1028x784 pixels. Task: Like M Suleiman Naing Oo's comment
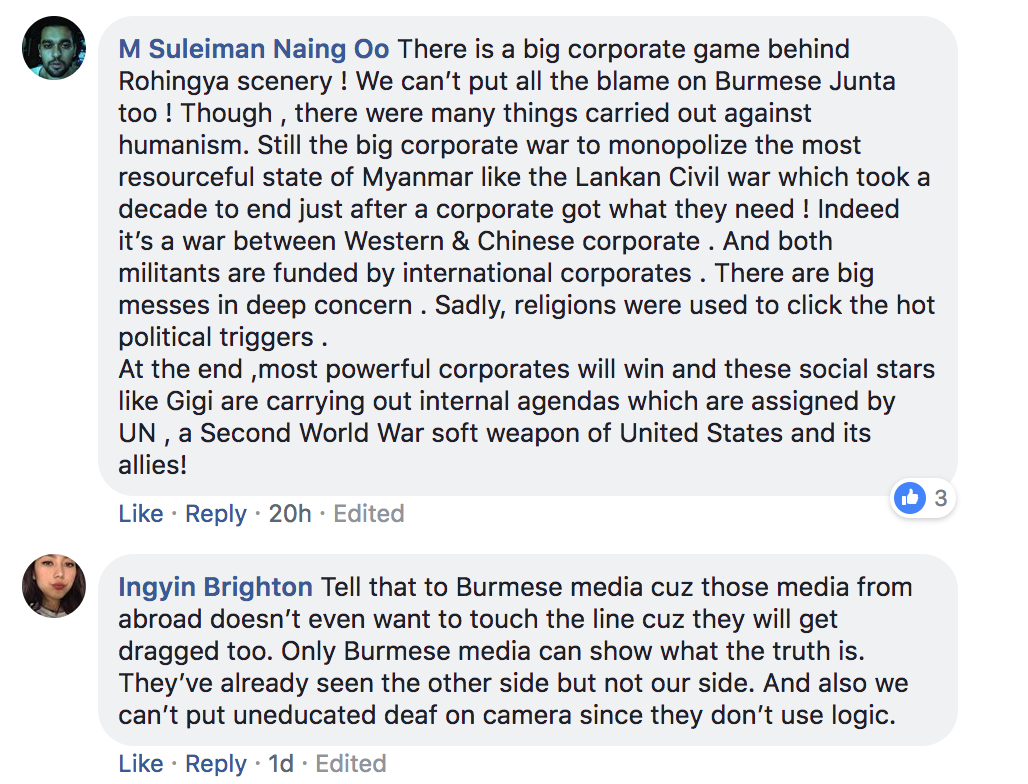coord(141,514)
